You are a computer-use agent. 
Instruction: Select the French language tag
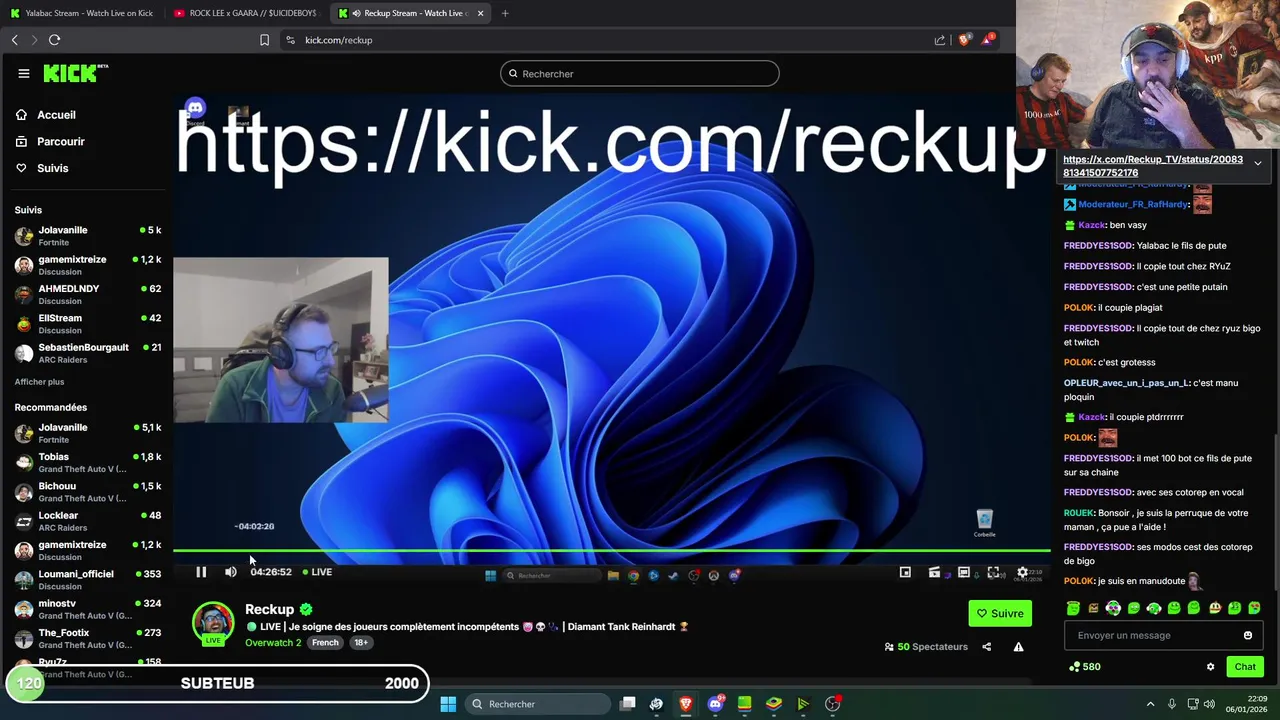coord(325,642)
